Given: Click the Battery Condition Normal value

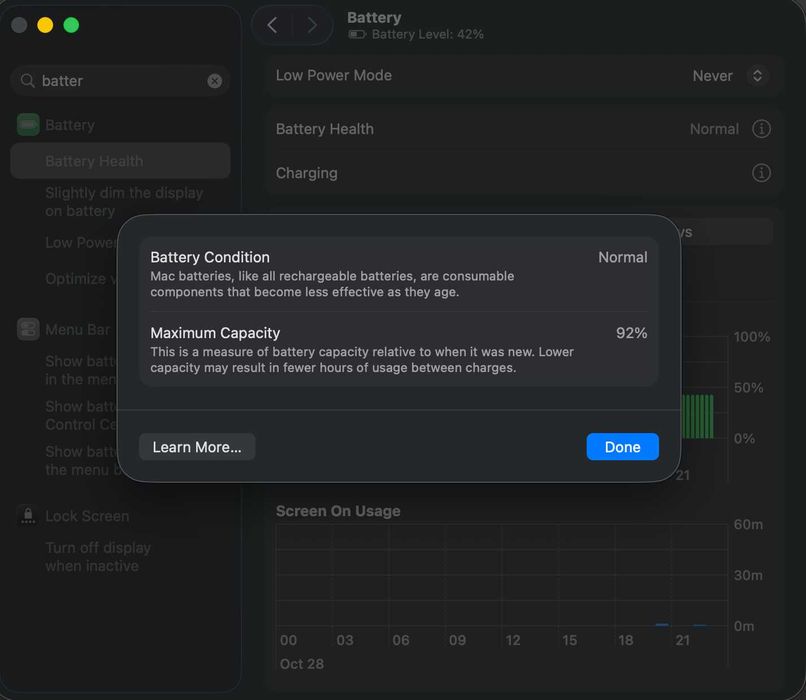Looking at the screenshot, I should [622, 257].
